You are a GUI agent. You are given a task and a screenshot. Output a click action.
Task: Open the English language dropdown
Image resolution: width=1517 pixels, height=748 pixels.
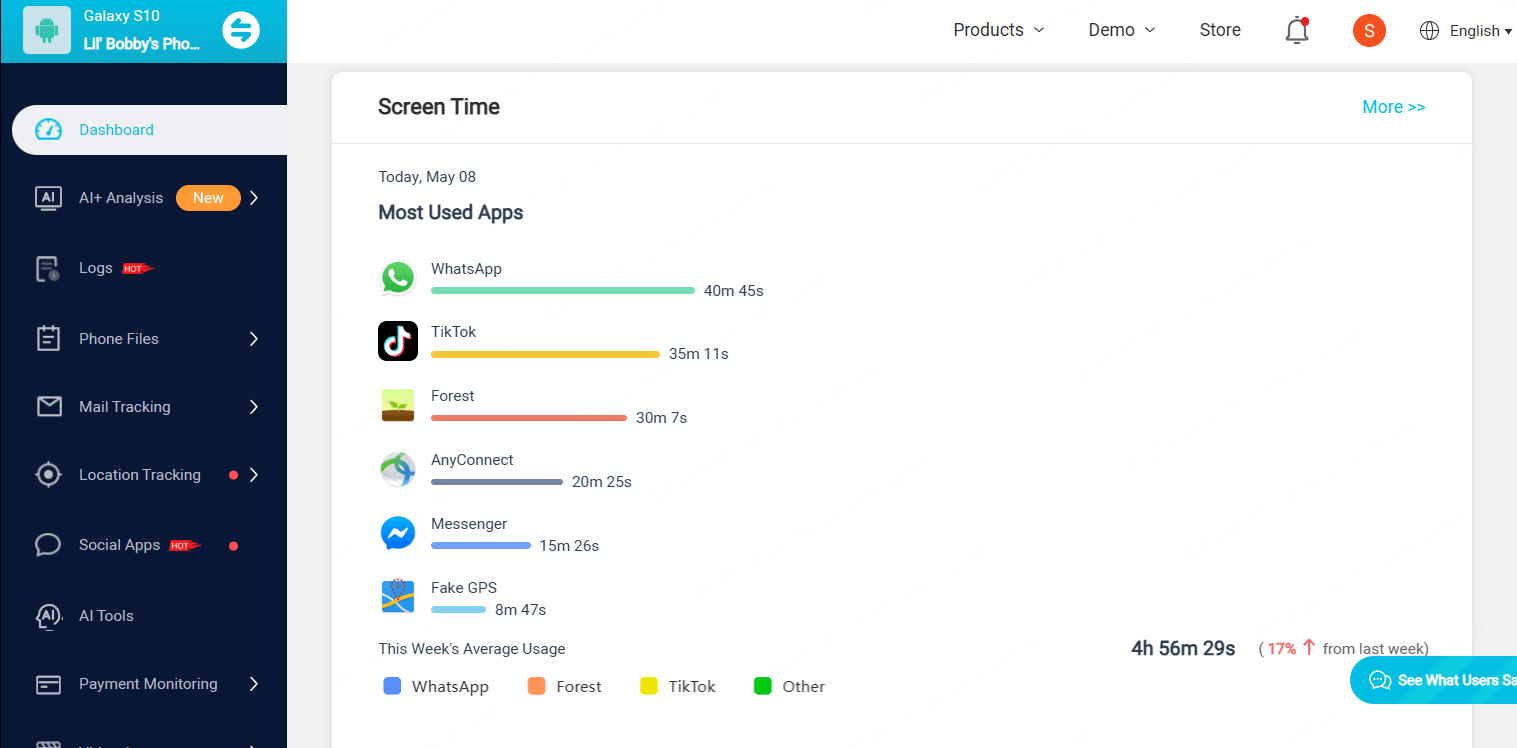point(1481,31)
